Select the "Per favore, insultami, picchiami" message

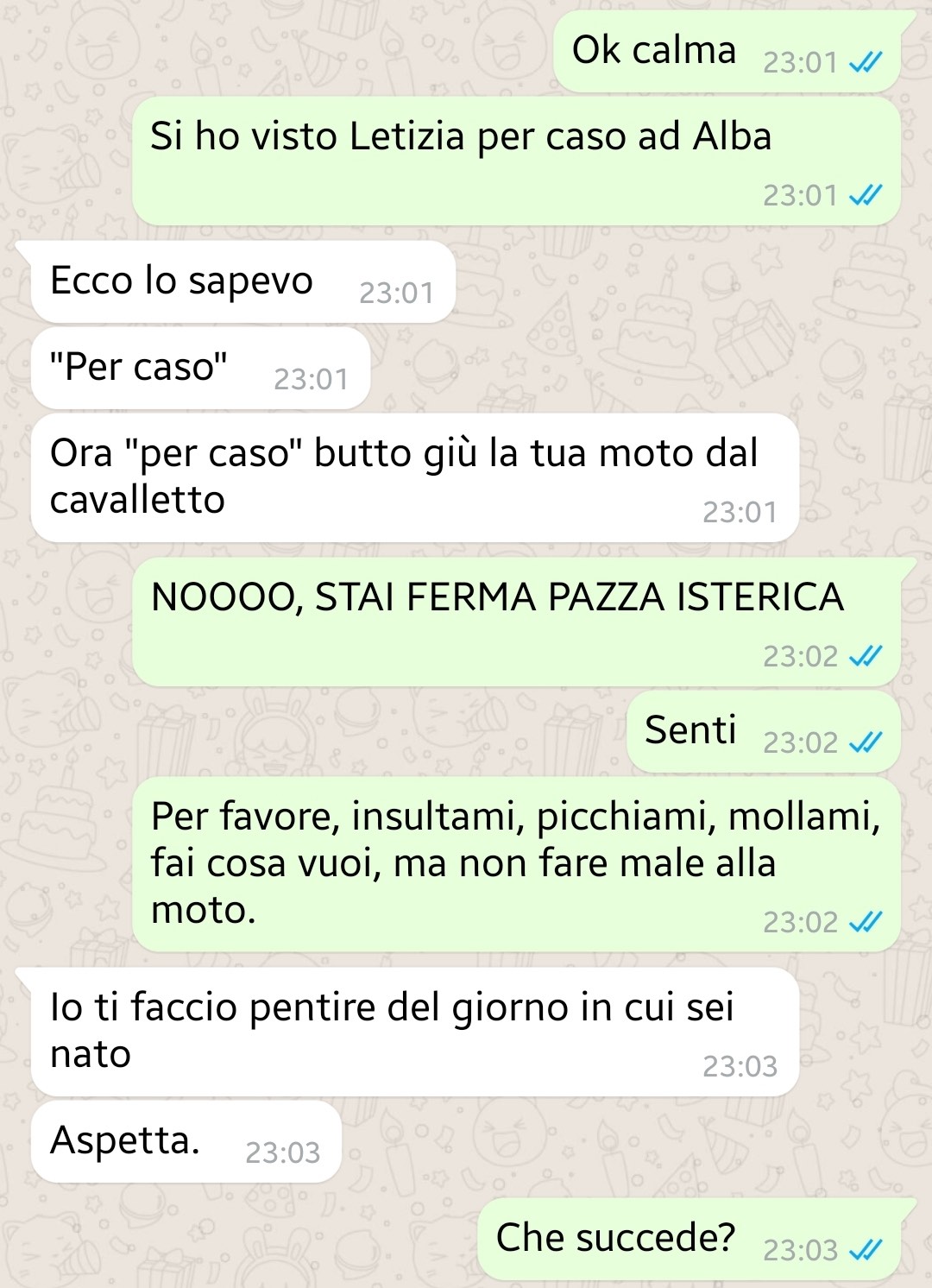tap(516, 864)
